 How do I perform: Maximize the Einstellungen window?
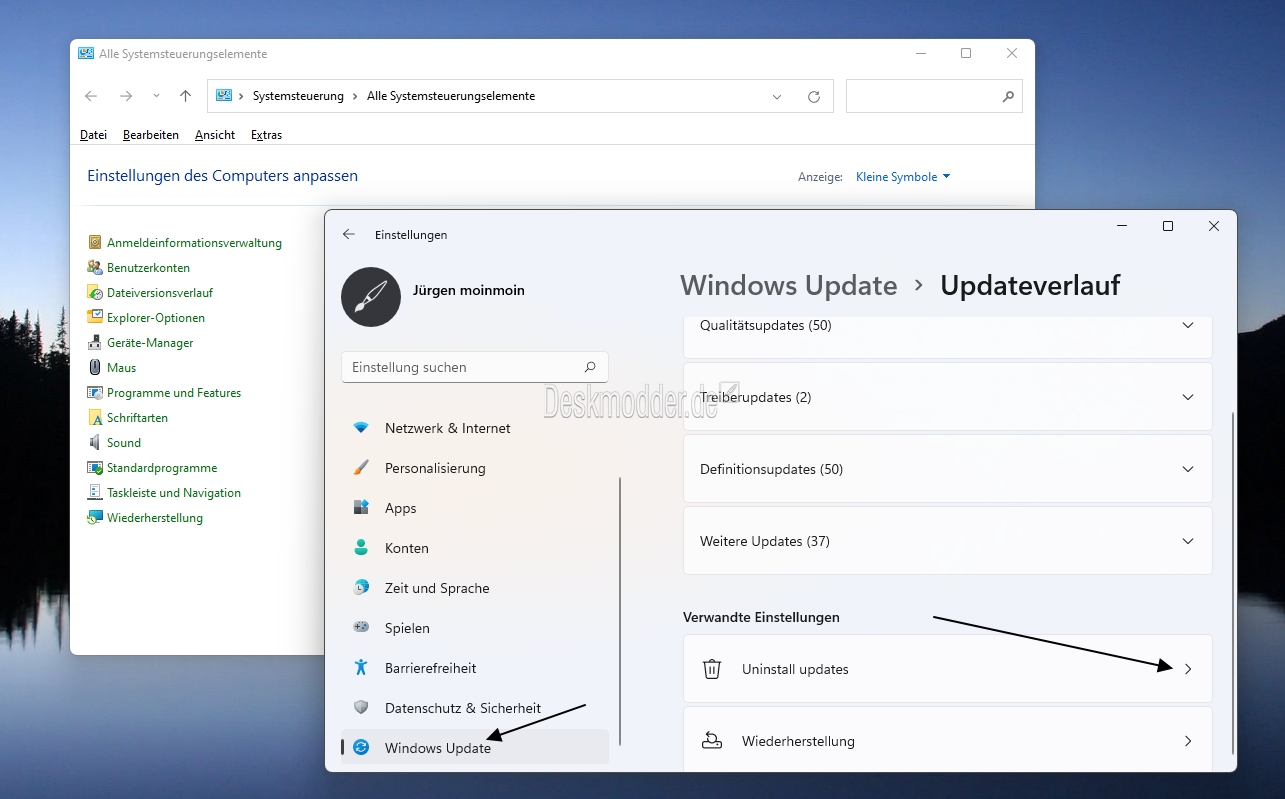click(1167, 227)
